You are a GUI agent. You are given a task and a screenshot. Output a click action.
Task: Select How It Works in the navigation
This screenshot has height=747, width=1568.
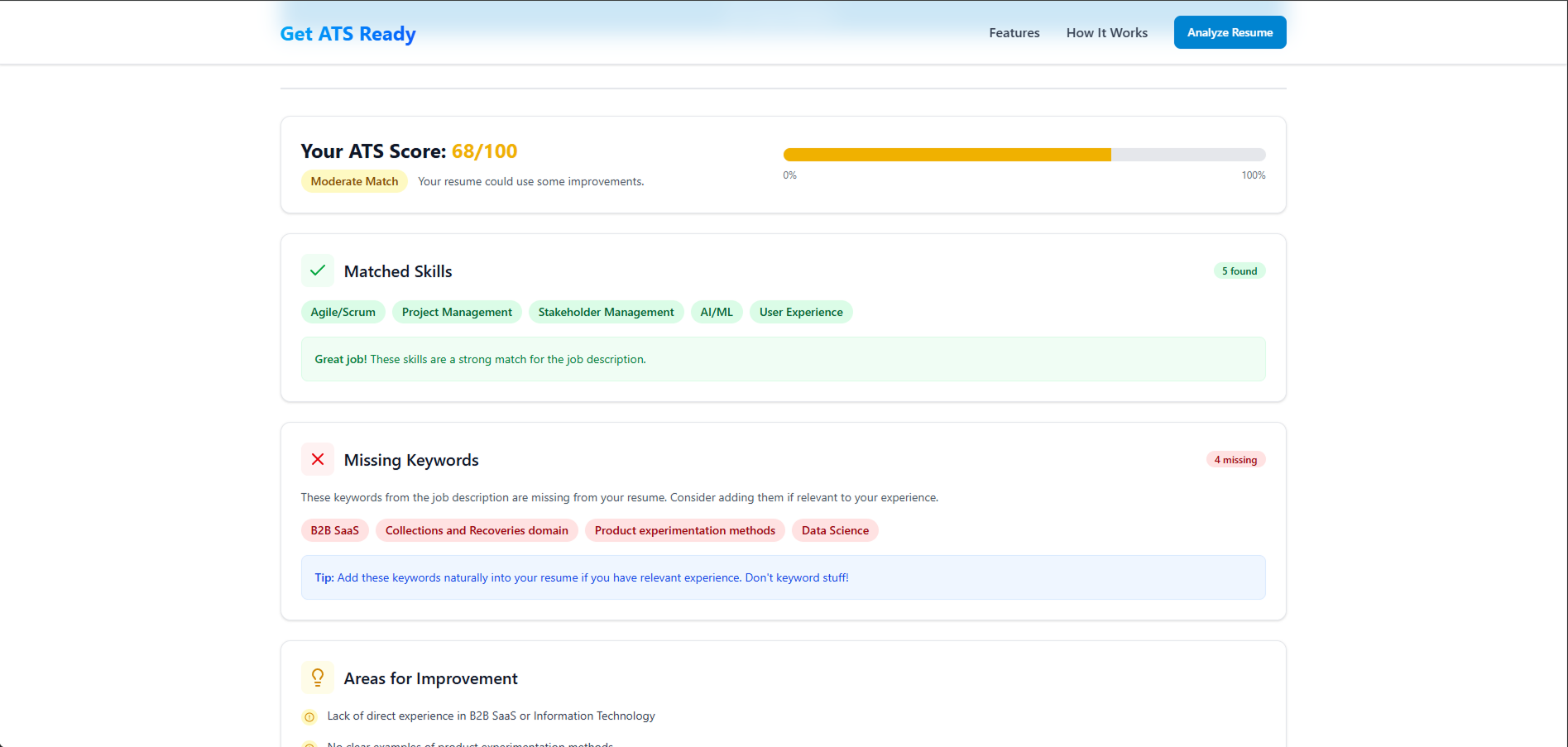click(x=1106, y=32)
